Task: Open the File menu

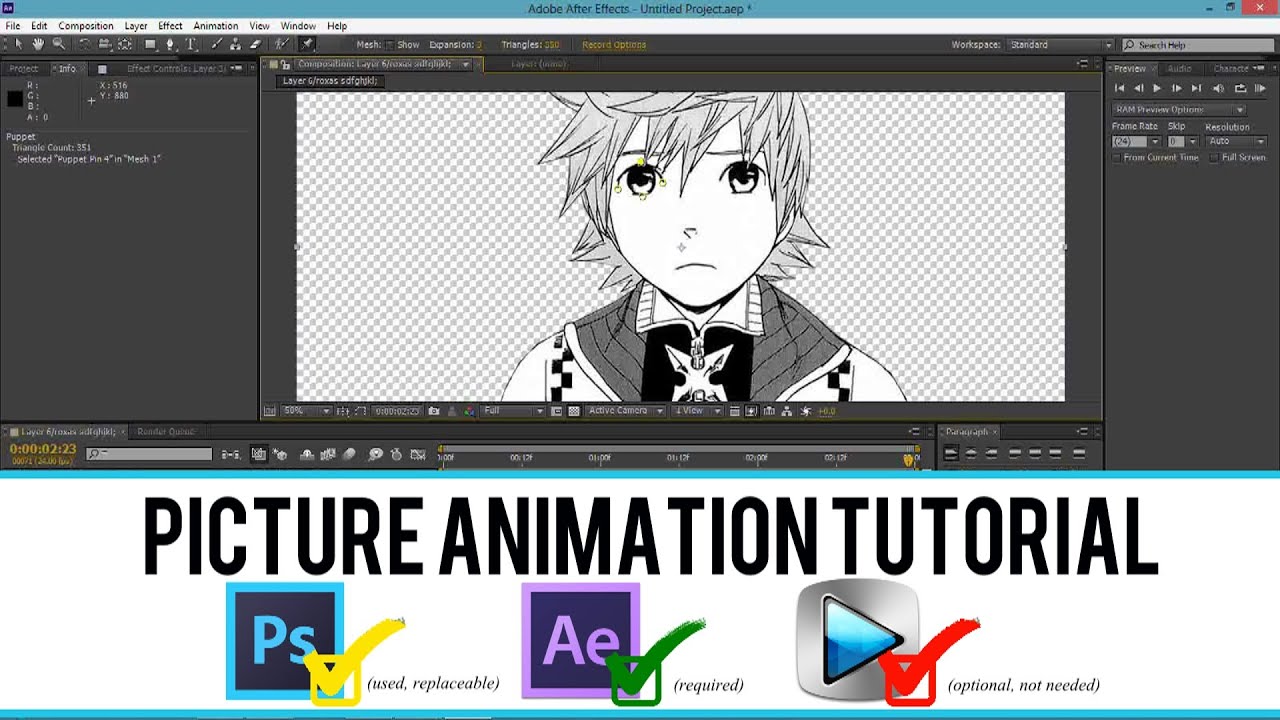Action: 12,26
